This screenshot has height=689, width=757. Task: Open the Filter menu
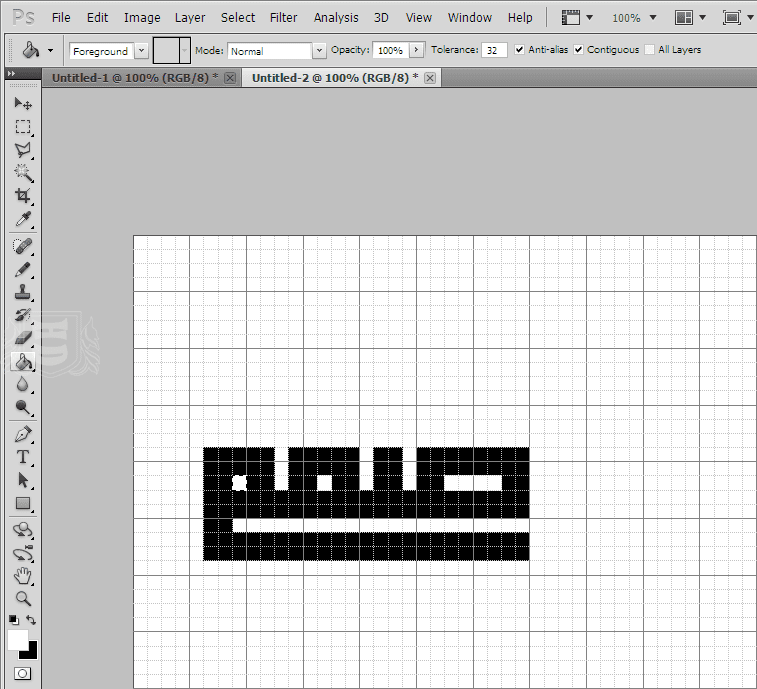coord(283,17)
